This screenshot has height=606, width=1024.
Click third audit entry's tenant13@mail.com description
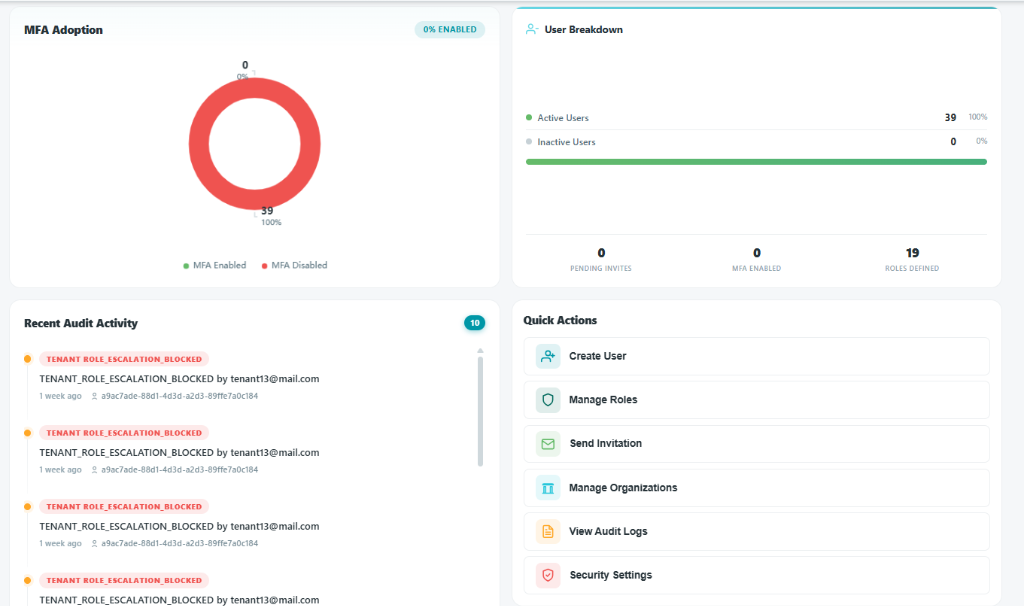click(179, 526)
